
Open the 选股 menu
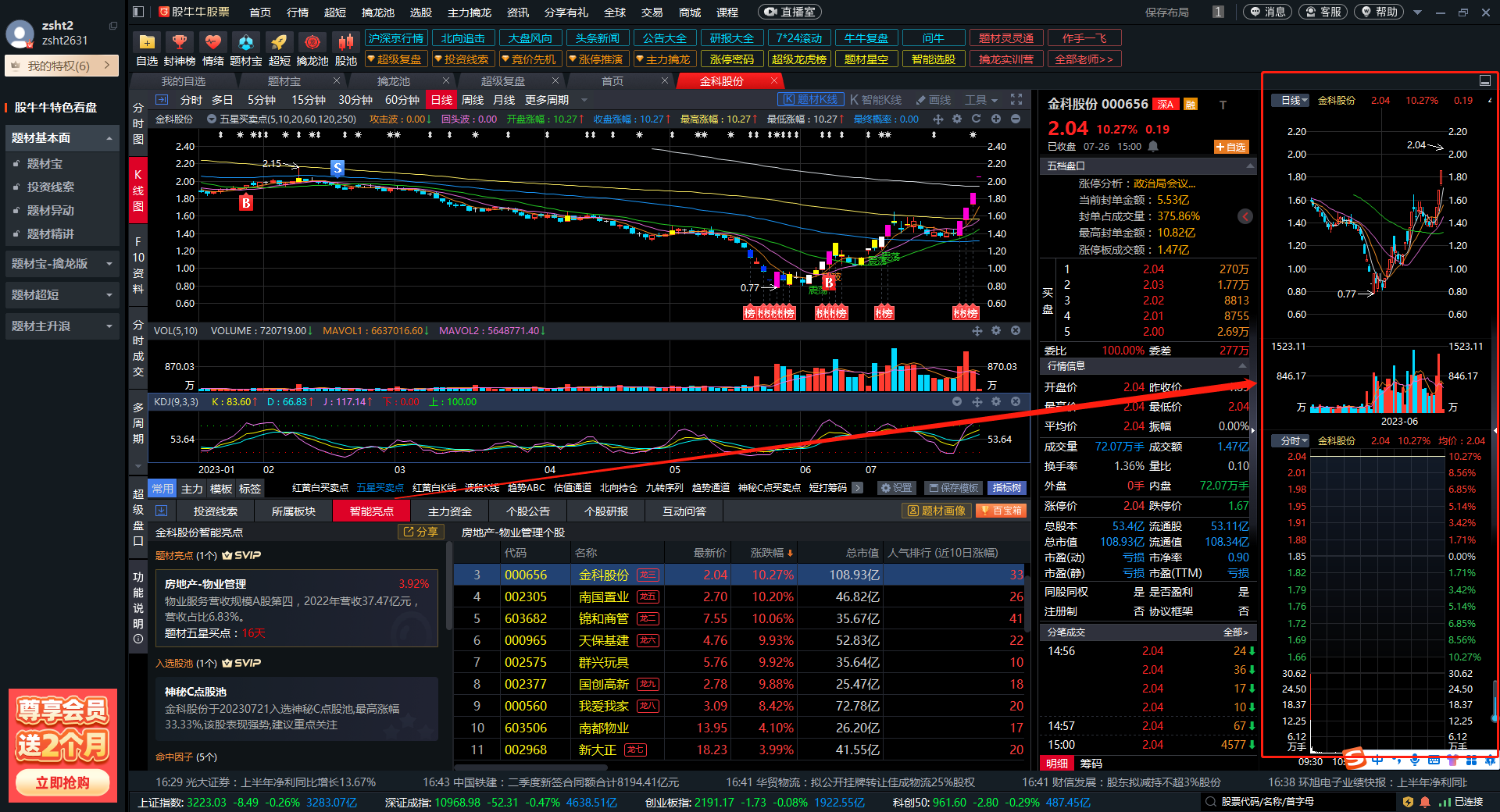point(420,12)
